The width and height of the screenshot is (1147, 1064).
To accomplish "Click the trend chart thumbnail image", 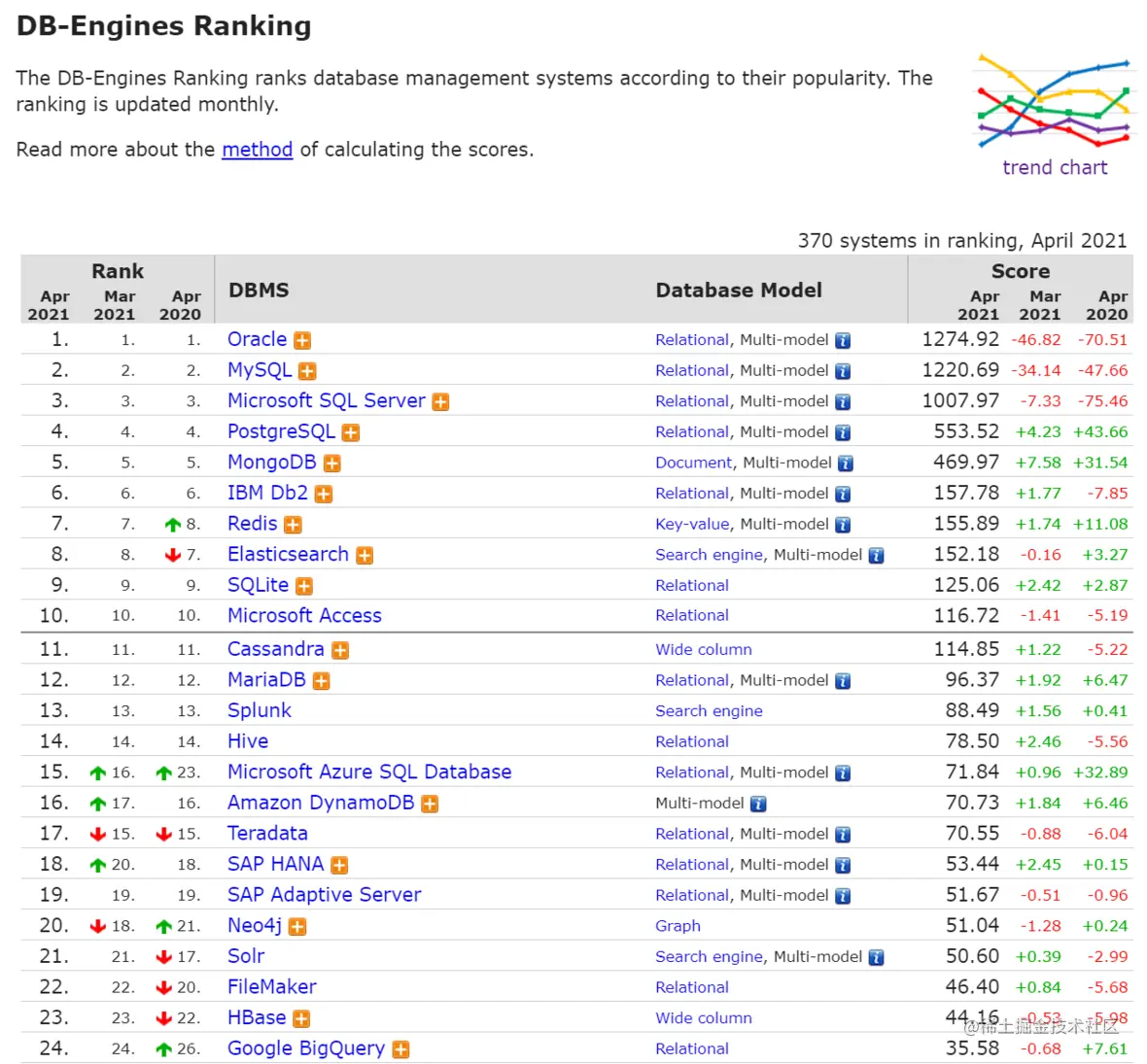I will coord(1055,101).
